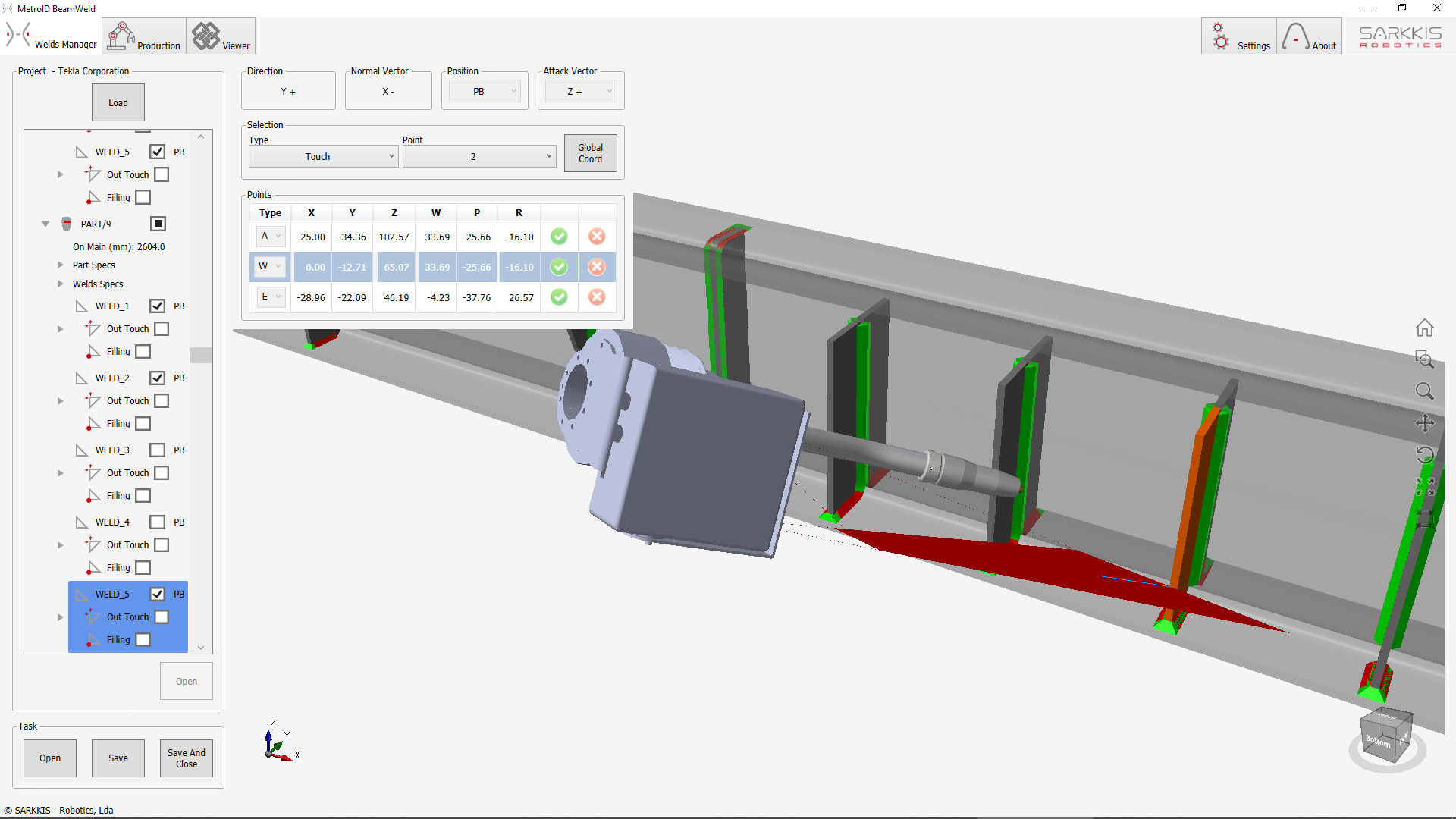Select the rotate view tool
The width and height of the screenshot is (1456, 819).
click(x=1424, y=455)
